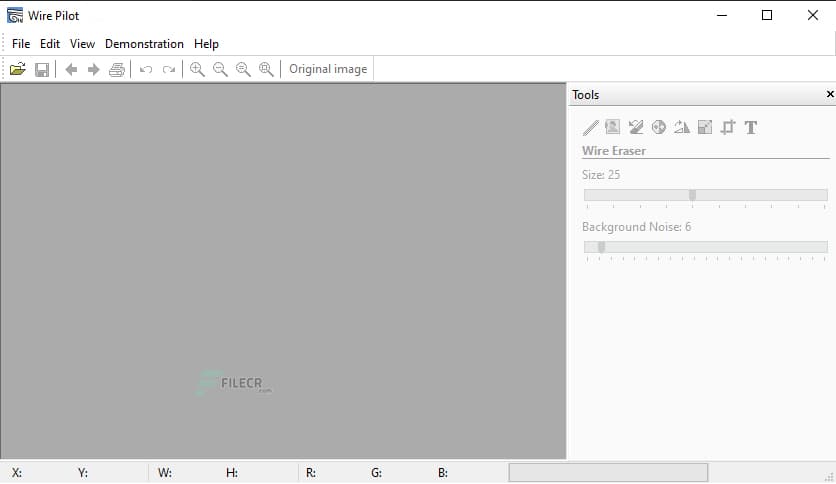836x484 pixels.
Task: Click the 'R:' status bar entry
Action: (x=311, y=473)
